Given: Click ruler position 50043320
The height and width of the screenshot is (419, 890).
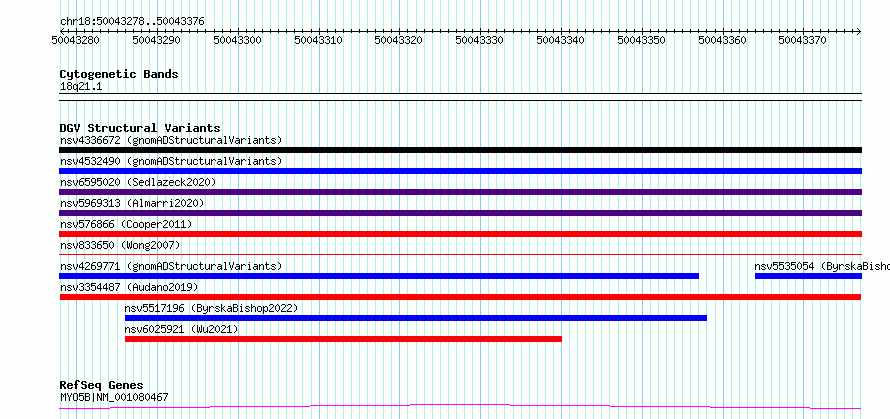Looking at the screenshot, I should pyautogui.click(x=400, y=40).
